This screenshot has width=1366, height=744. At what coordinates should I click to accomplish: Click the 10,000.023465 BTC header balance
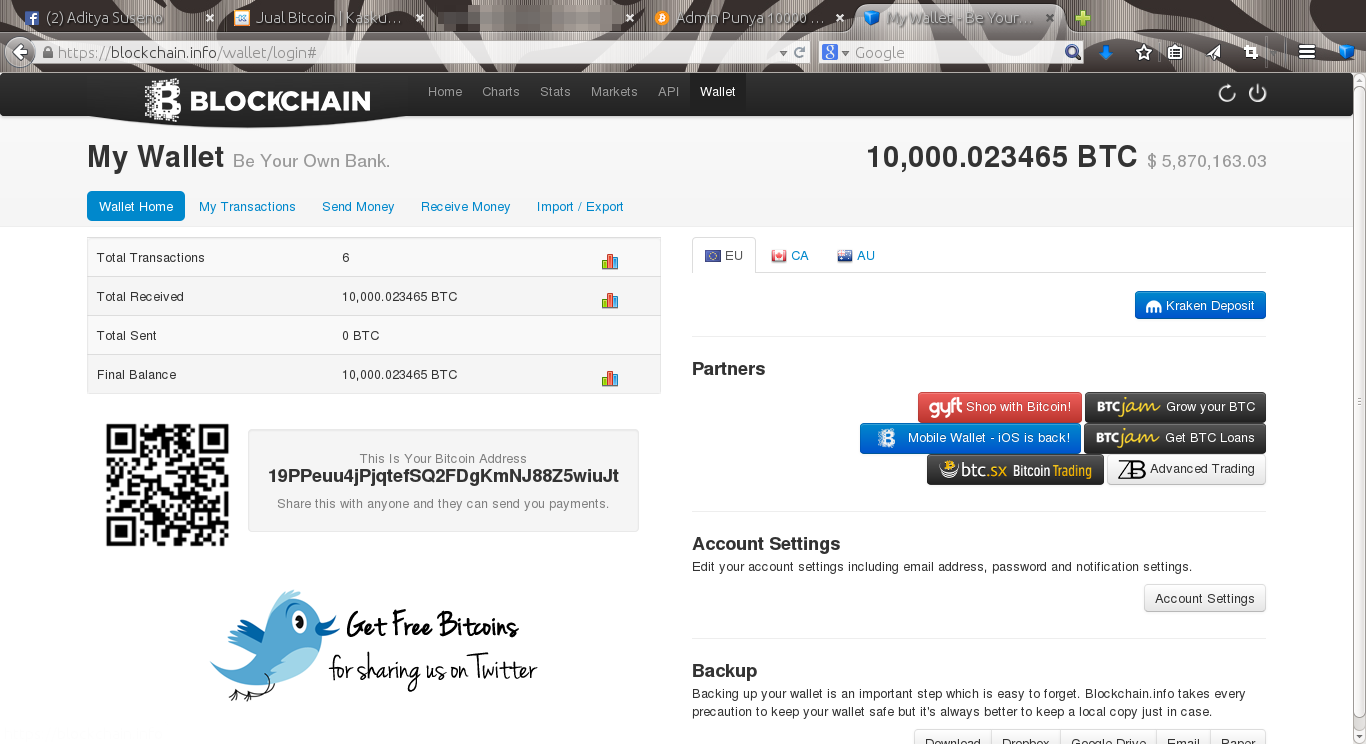point(1002,157)
